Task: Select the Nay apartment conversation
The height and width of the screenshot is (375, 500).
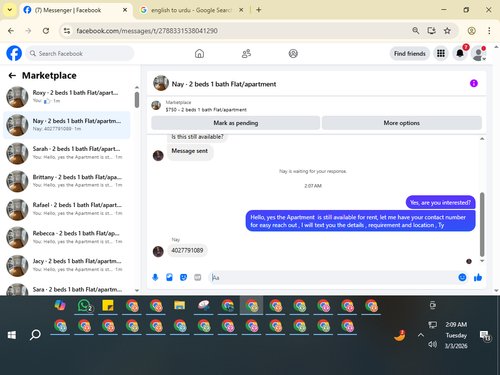Action: pyautogui.click(x=67, y=125)
